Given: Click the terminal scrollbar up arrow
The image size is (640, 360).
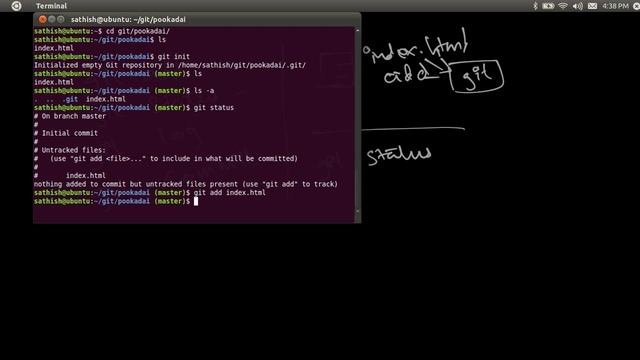Looking at the screenshot, I should (358, 30).
